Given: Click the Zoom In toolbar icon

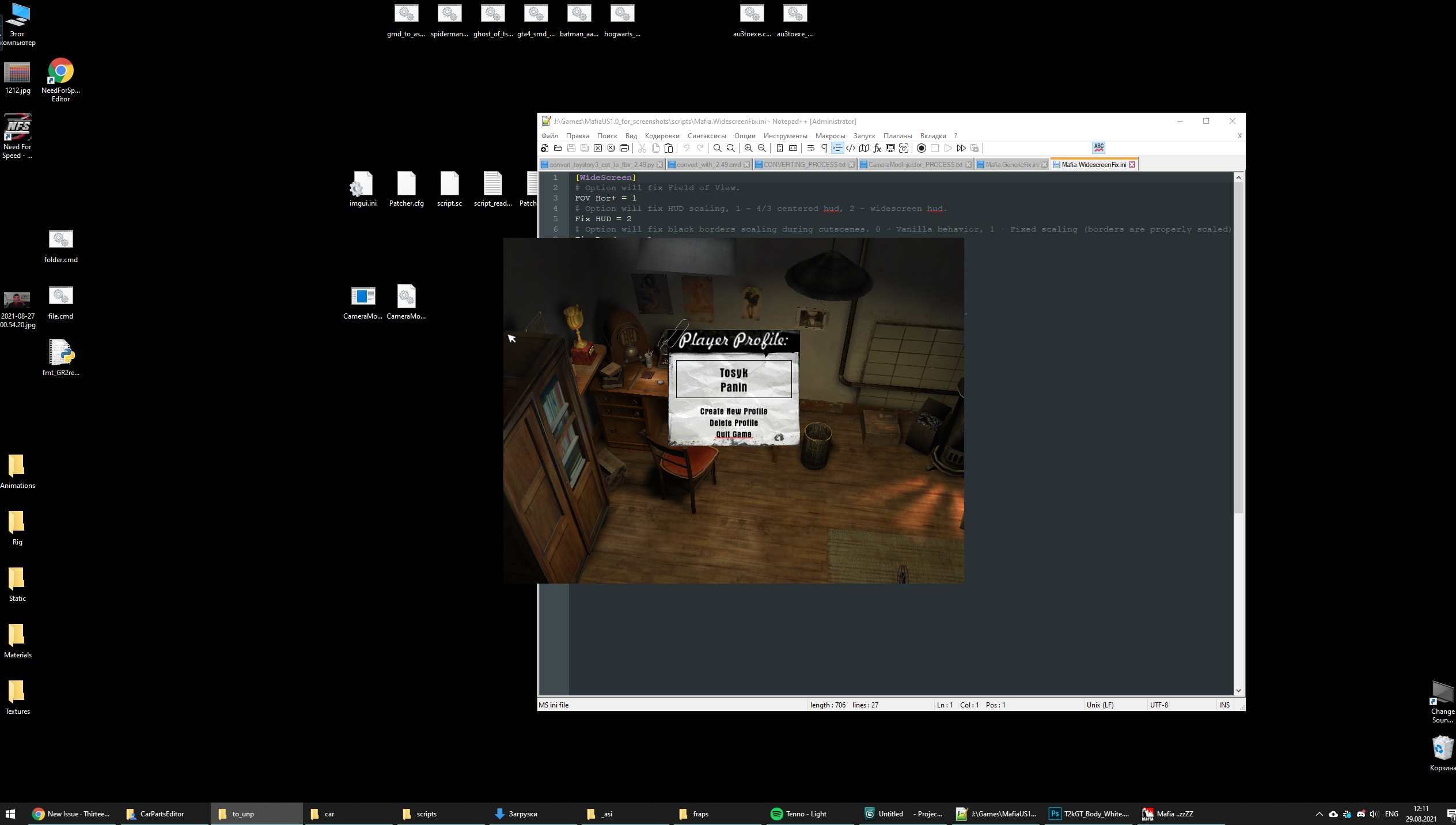Looking at the screenshot, I should point(748,148).
